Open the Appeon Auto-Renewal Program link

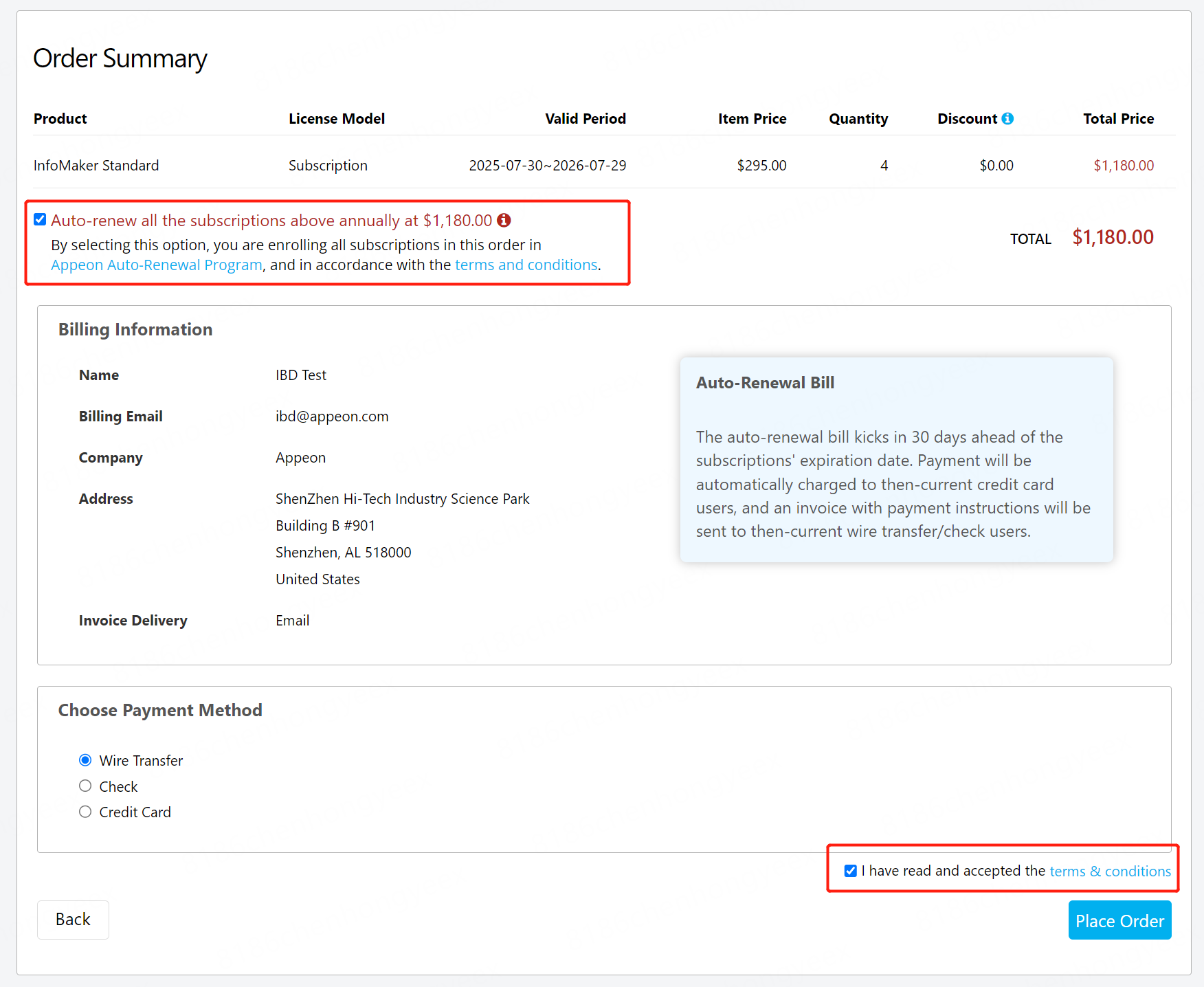coord(157,265)
